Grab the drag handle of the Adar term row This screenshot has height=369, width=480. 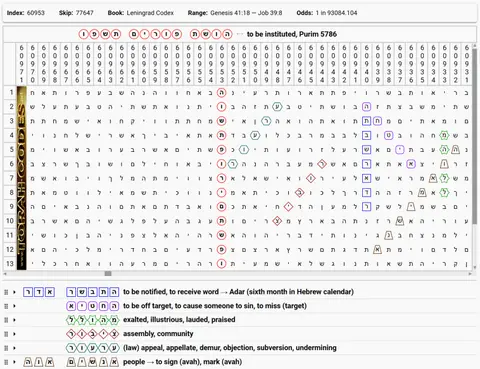6,292
